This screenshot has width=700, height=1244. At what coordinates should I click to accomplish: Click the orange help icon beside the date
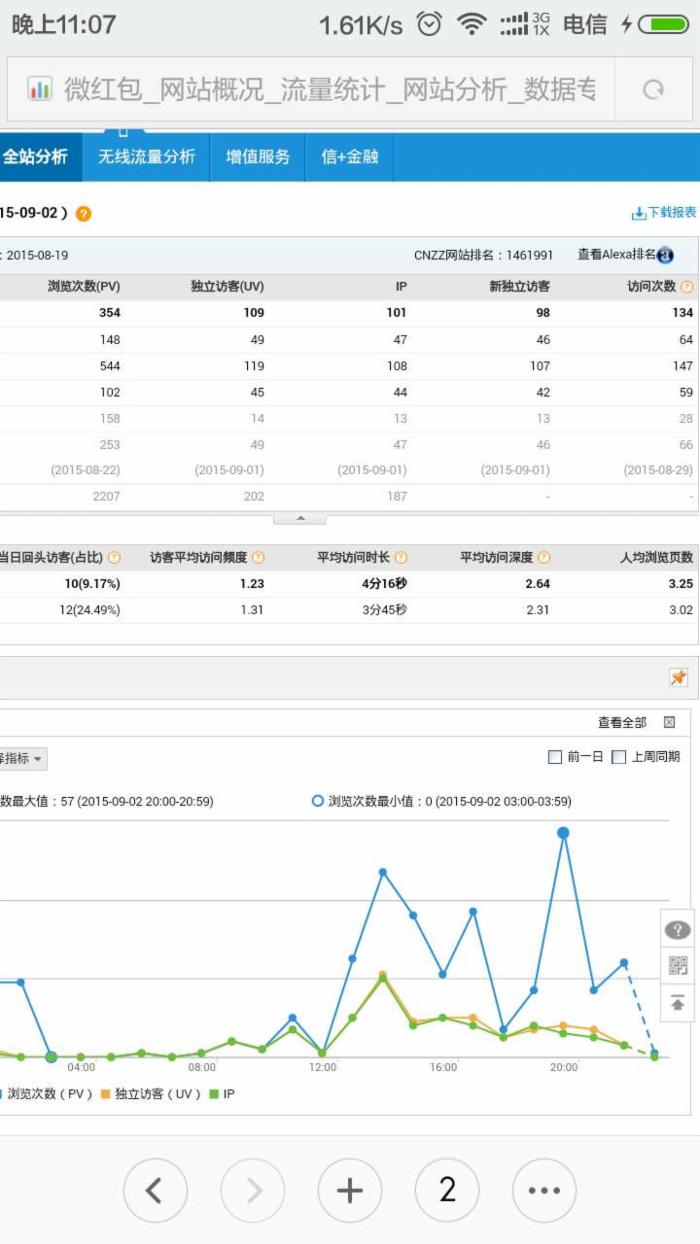click(84, 214)
